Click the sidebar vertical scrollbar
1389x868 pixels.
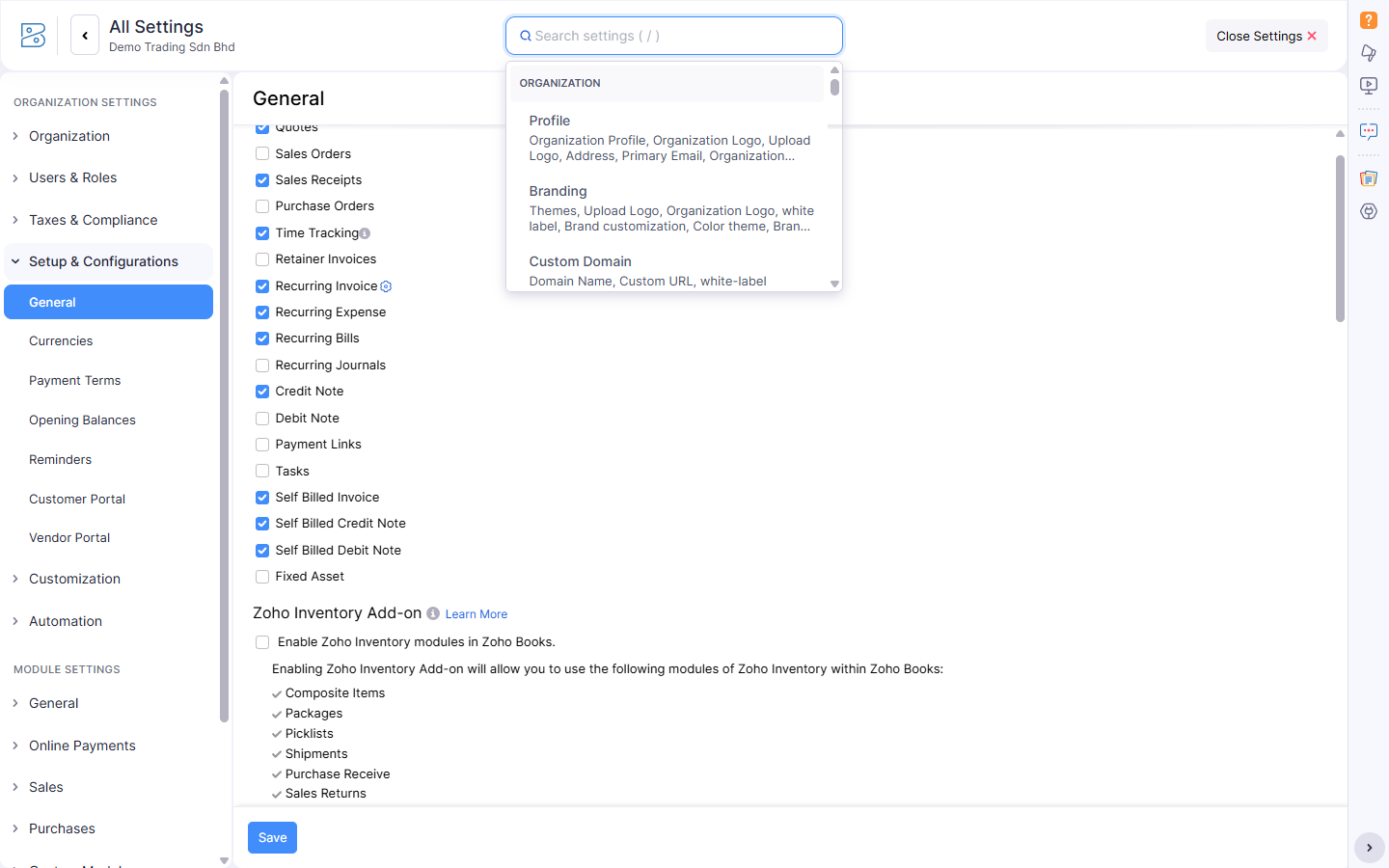224,405
